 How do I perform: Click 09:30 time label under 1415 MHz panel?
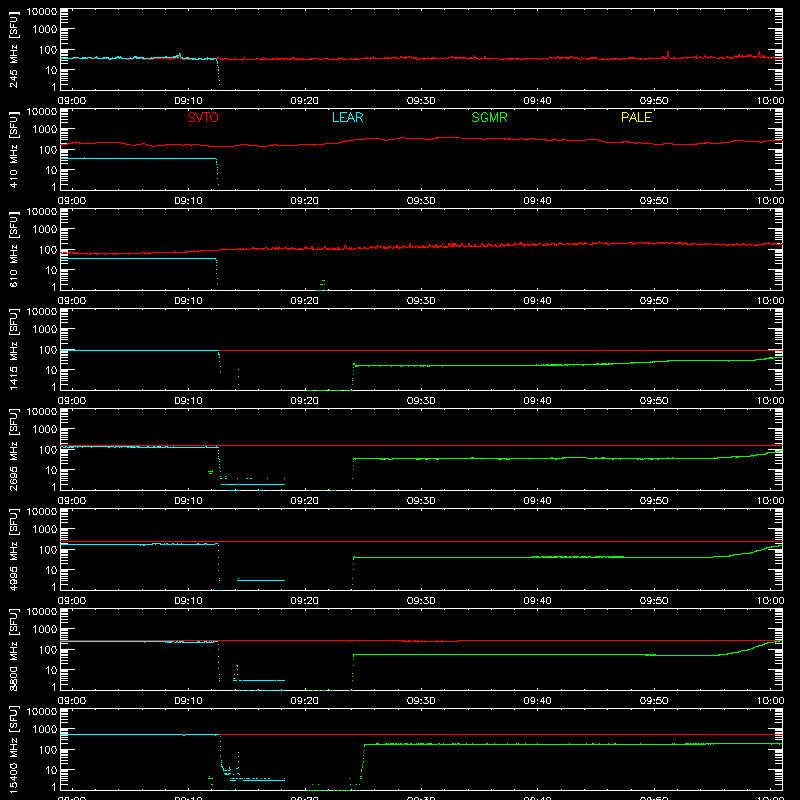pyautogui.click(x=421, y=401)
